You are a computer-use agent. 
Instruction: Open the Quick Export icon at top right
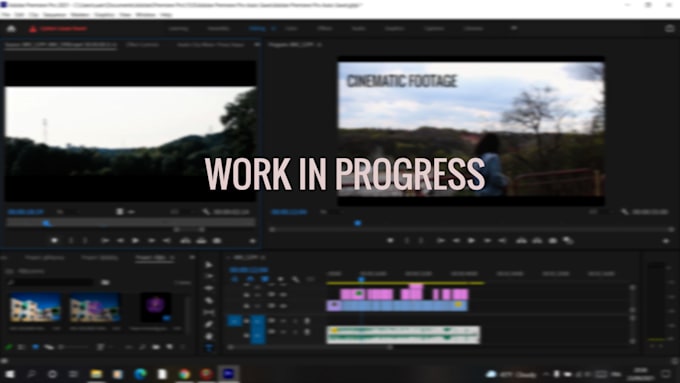[x=670, y=29]
